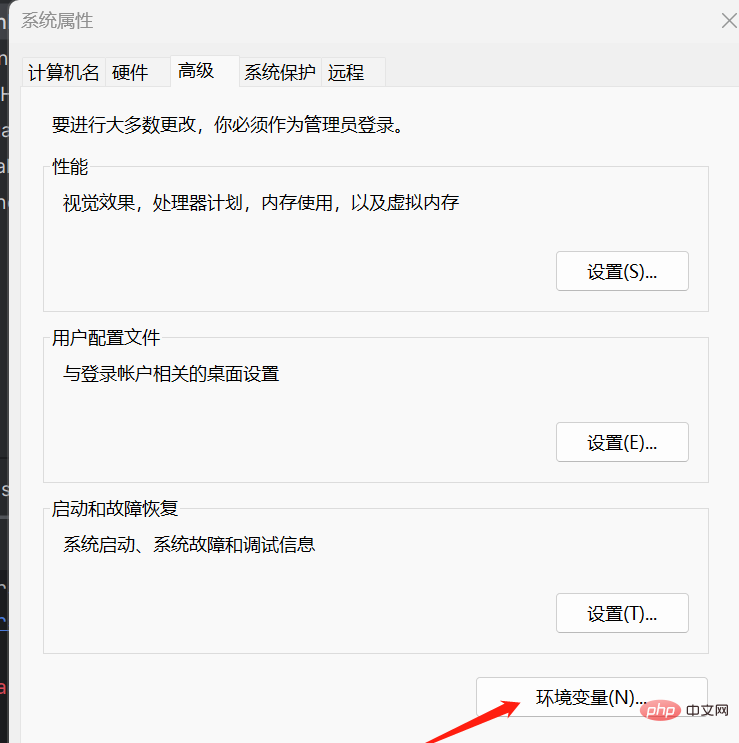Click the description 视觉效果，处理器计划，内存使用，以及虚拟内存
Image resolution: width=739 pixels, height=743 pixels.
[x=261, y=203]
